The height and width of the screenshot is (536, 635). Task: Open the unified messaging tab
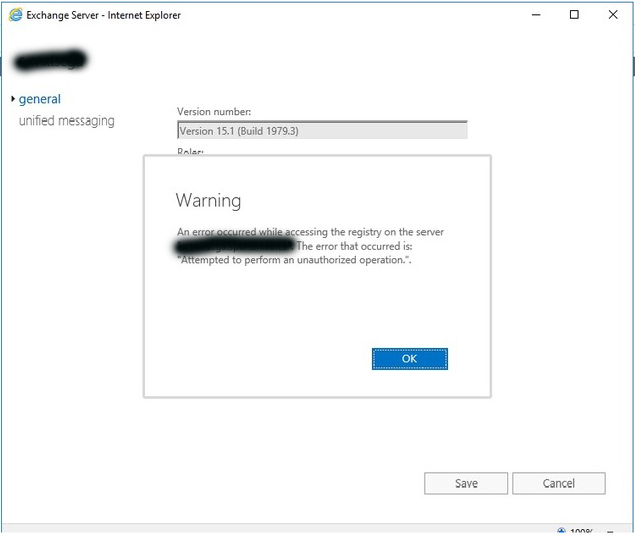click(66, 121)
